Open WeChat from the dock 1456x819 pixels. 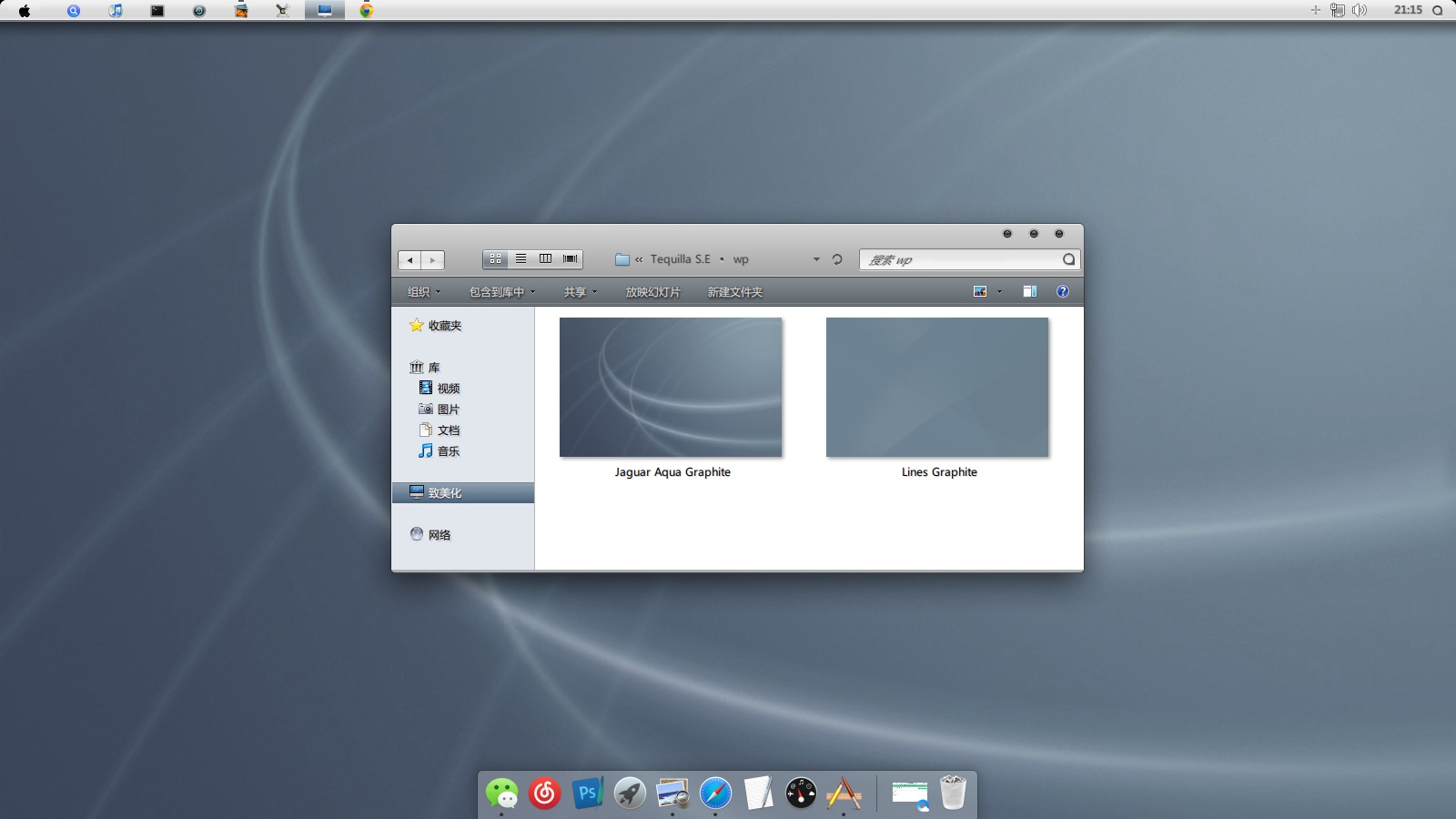[x=501, y=794]
